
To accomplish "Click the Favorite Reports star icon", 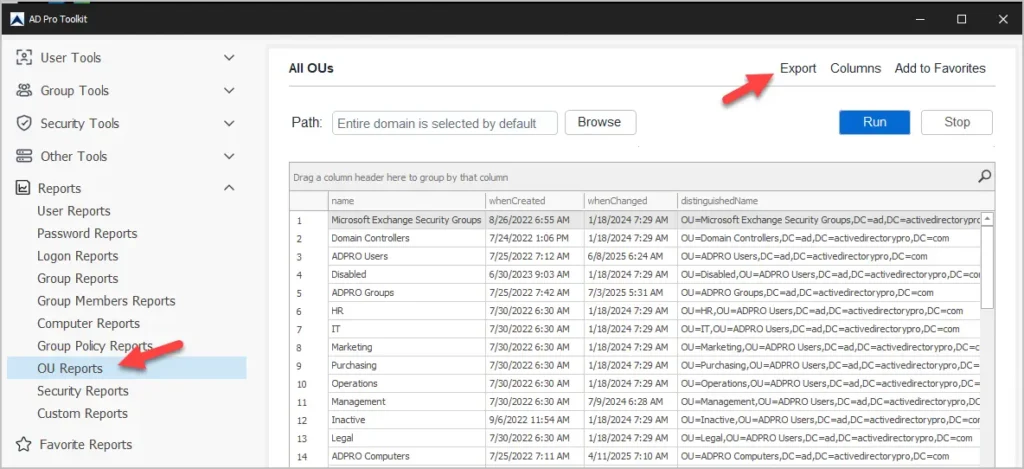I will click(x=24, y=444).
